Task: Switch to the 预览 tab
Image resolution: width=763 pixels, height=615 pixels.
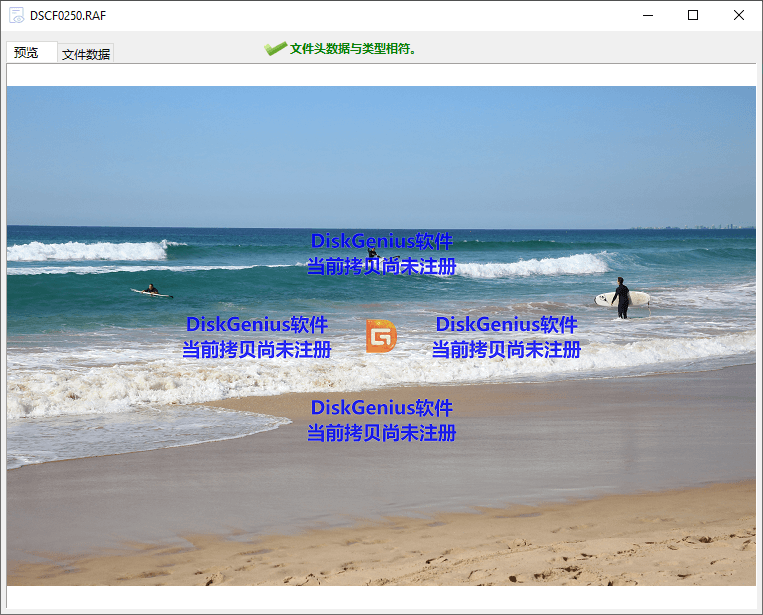Action: pos(32,53)
